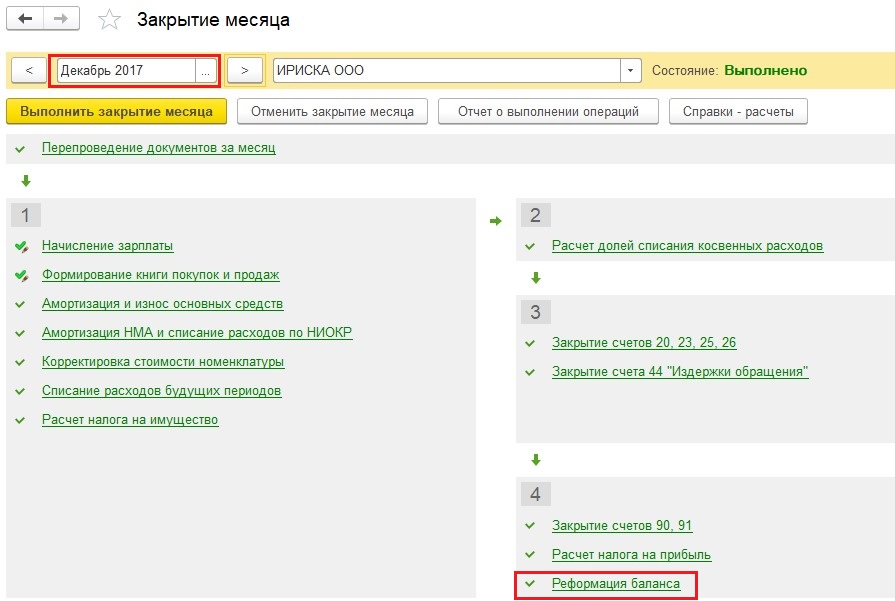Click the back navigation arrow
This screenshot has width=895, height=601.
26,19
